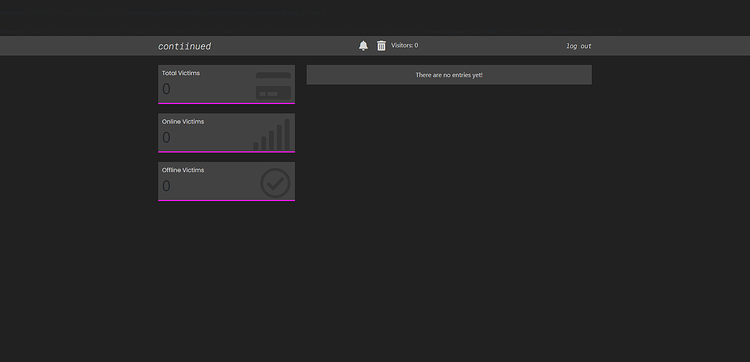The image size is (750, 362).
Task: Click the credit card icon in Total Victims
Action: (x=273, y=86)
